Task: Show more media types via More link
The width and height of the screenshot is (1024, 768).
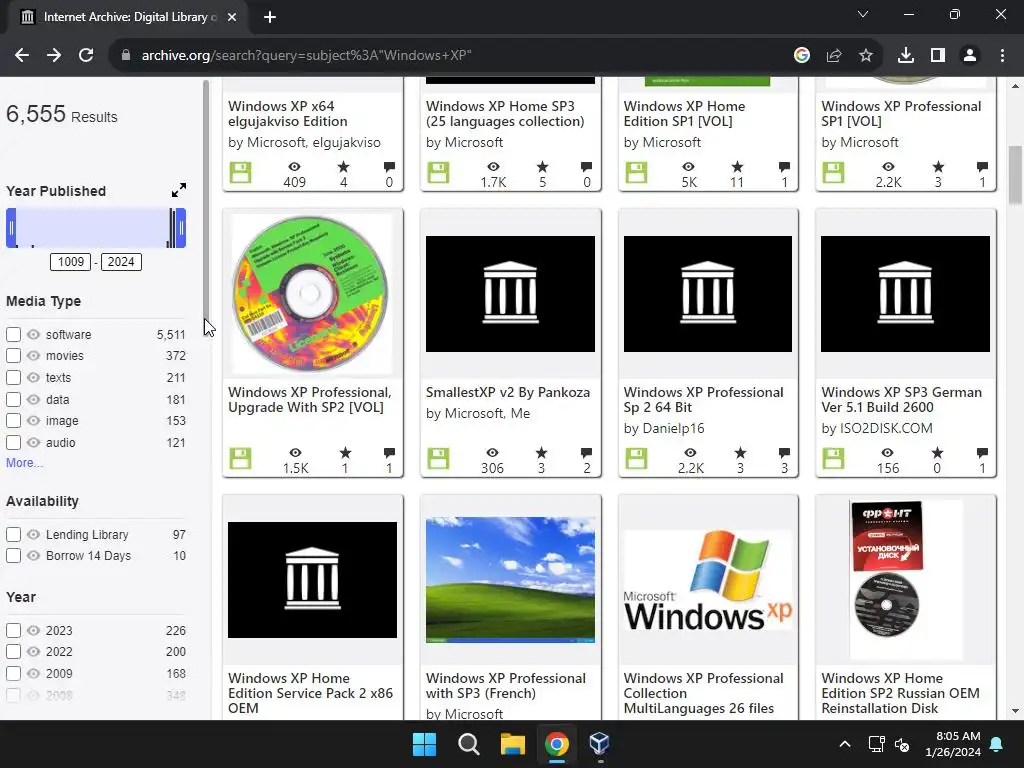Action: (24, 462)
